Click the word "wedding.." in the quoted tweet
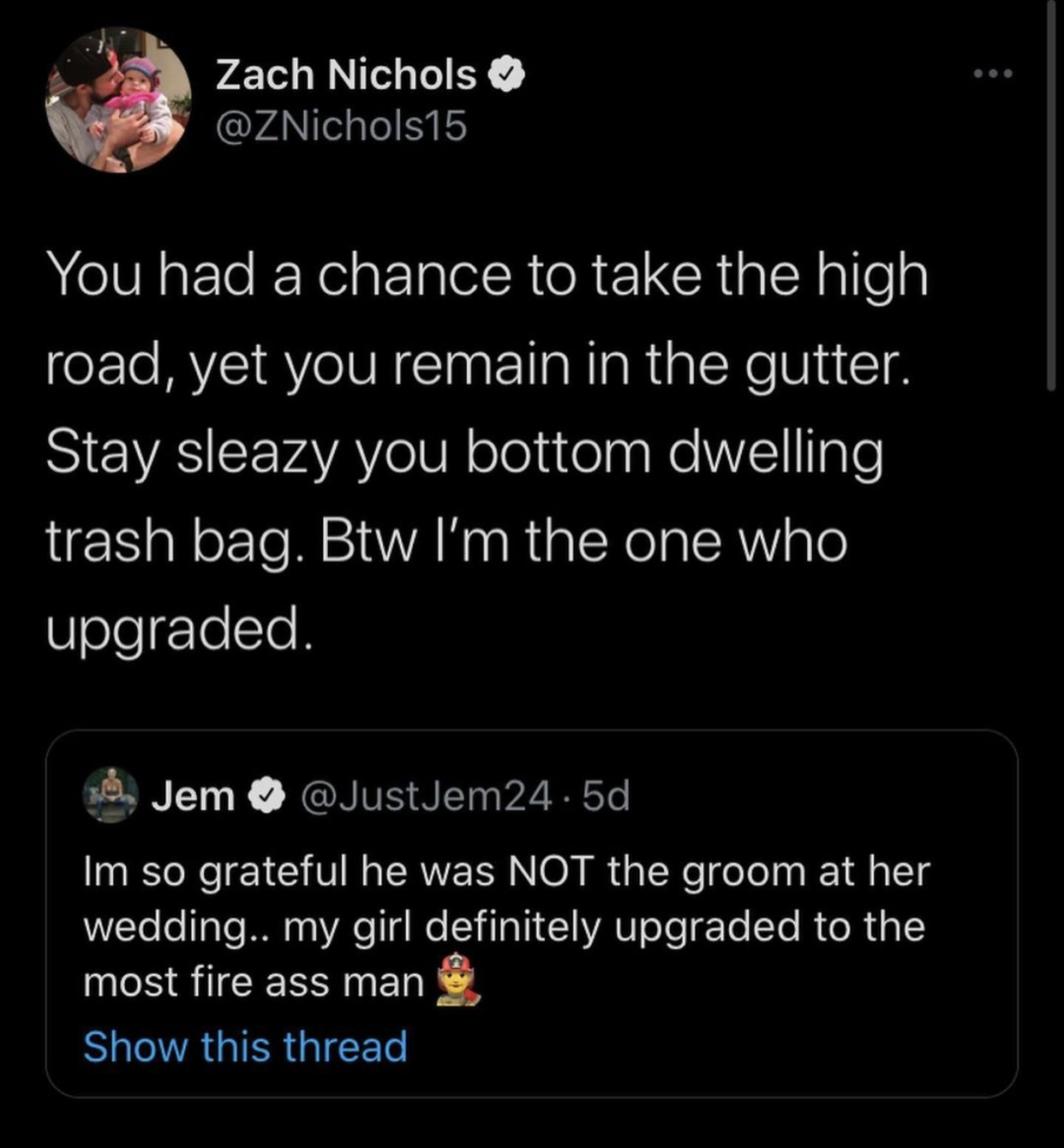Image resolution: width=1064 pixels, height=1148 pixels. click(x=176, y=928)
